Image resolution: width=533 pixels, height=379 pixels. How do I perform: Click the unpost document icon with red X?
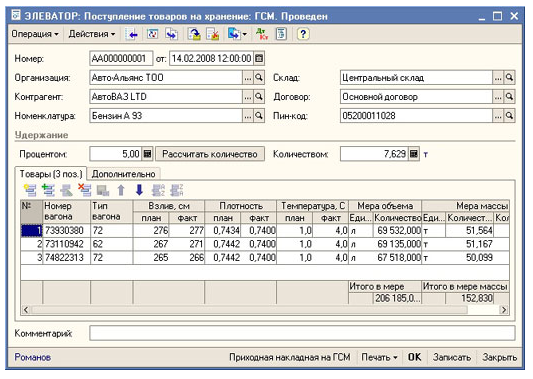tap(213, 34)
